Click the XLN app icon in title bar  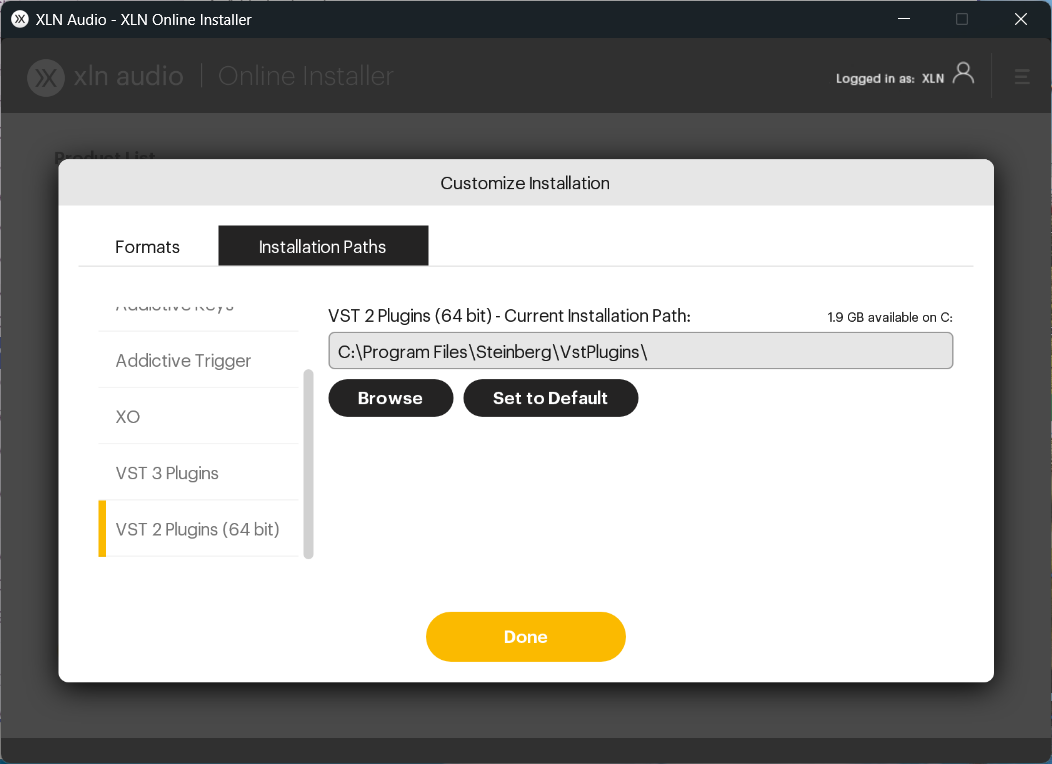[x=20, y=19]
